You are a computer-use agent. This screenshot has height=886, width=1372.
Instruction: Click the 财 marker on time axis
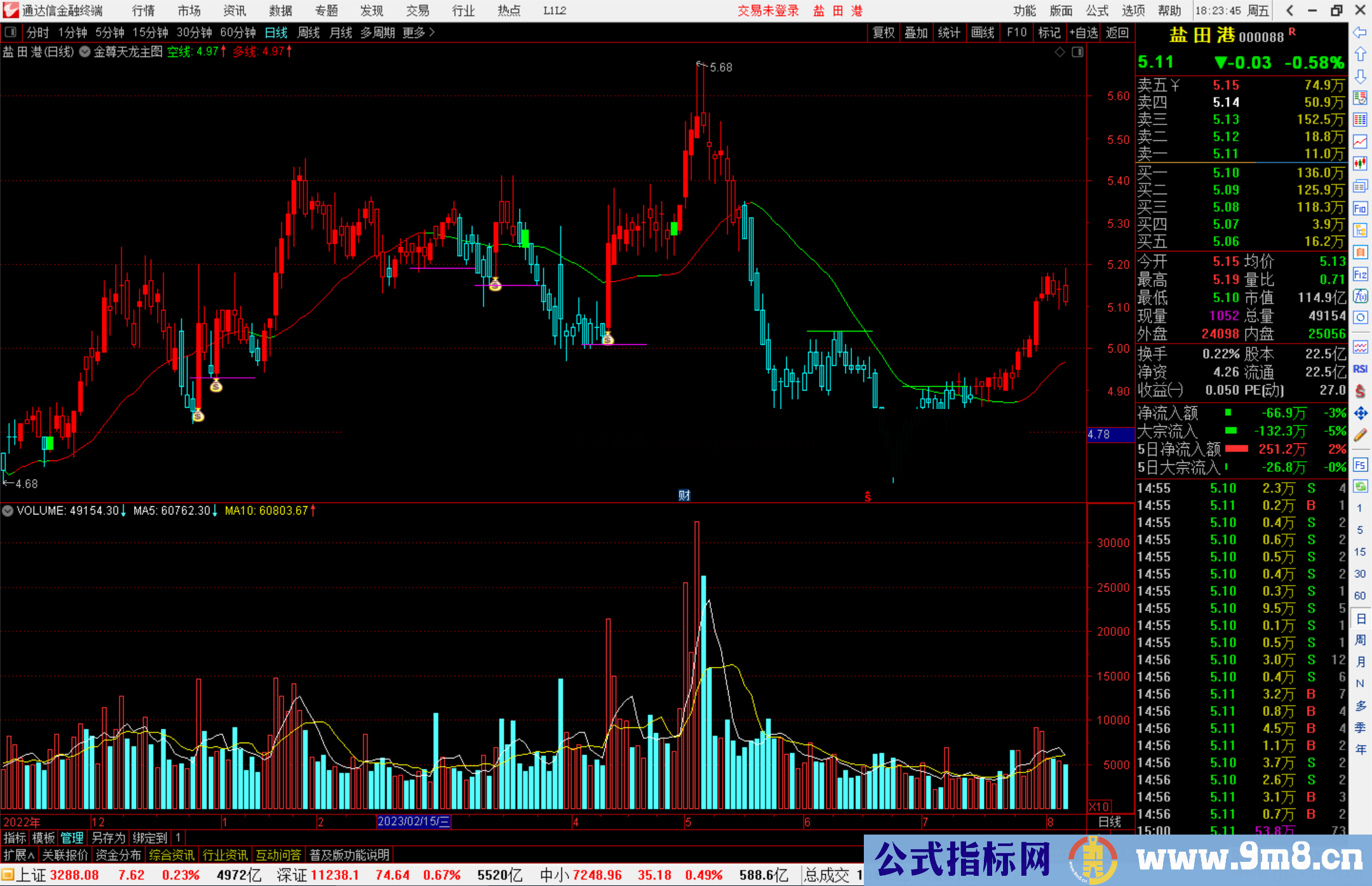point(684,495)
